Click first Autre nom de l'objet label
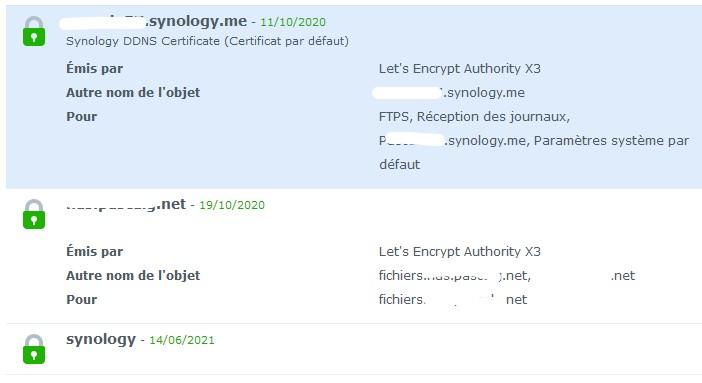Image resolution: width=702 pixels, height=383 pixels. (133, 93)
